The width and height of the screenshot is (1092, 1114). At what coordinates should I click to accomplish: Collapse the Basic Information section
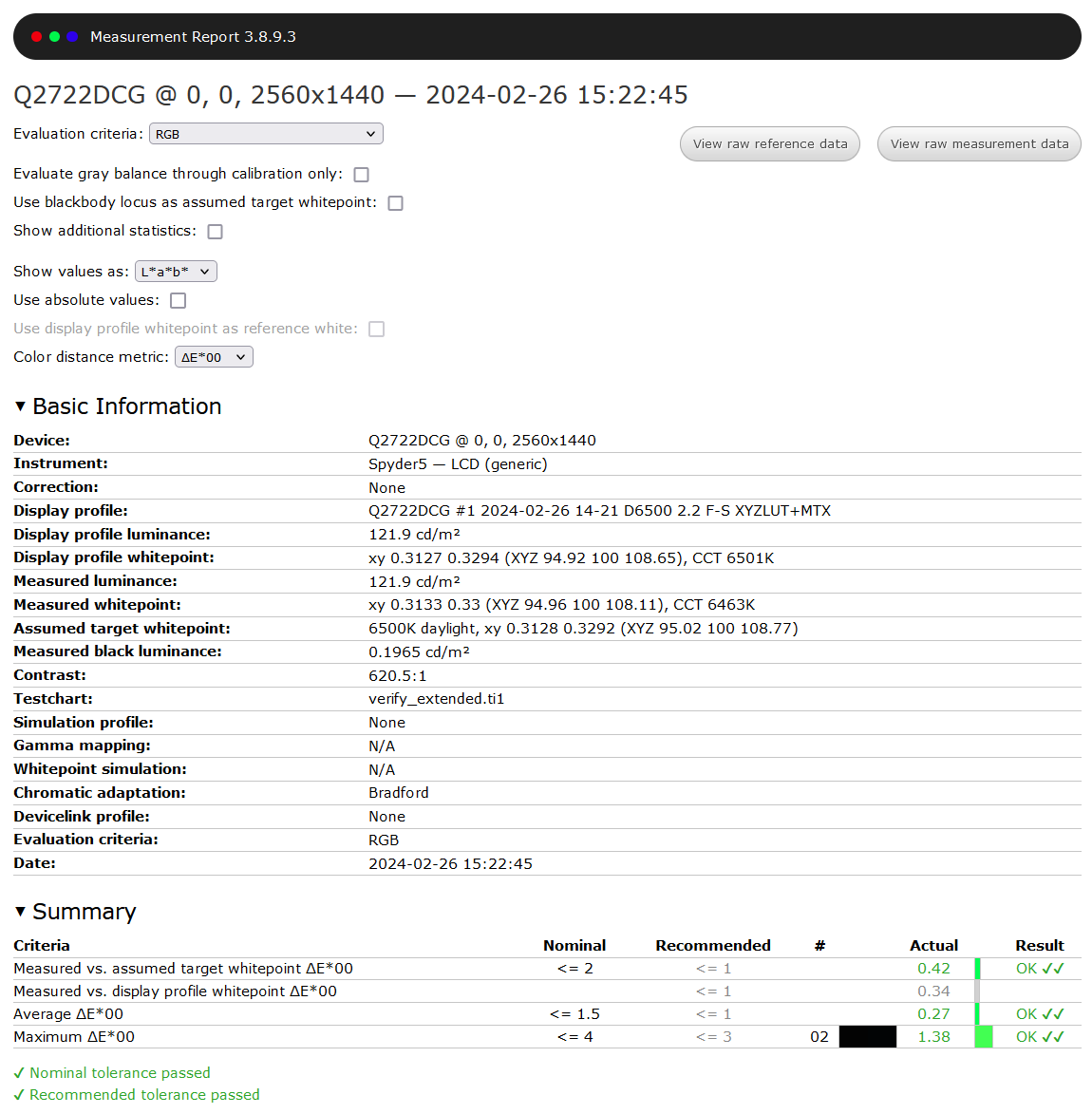point(21,406)
